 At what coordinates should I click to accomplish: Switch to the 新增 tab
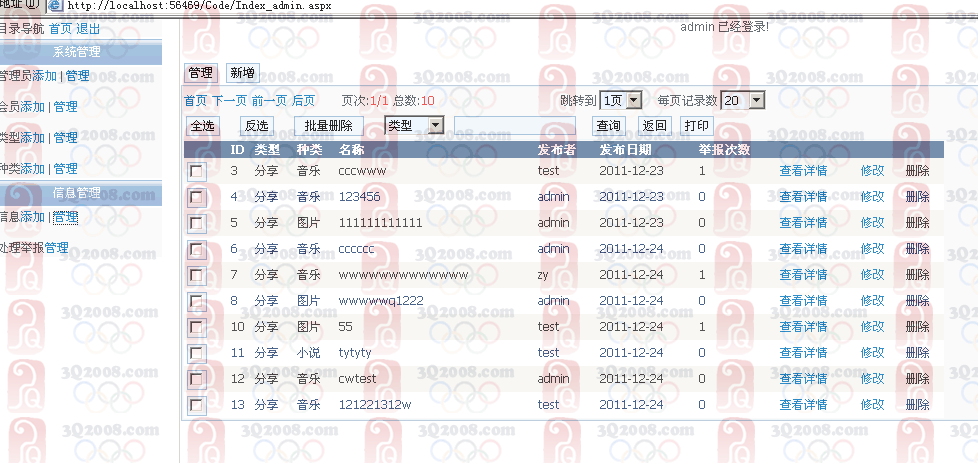pyautogui.click(x=242, y=73)
